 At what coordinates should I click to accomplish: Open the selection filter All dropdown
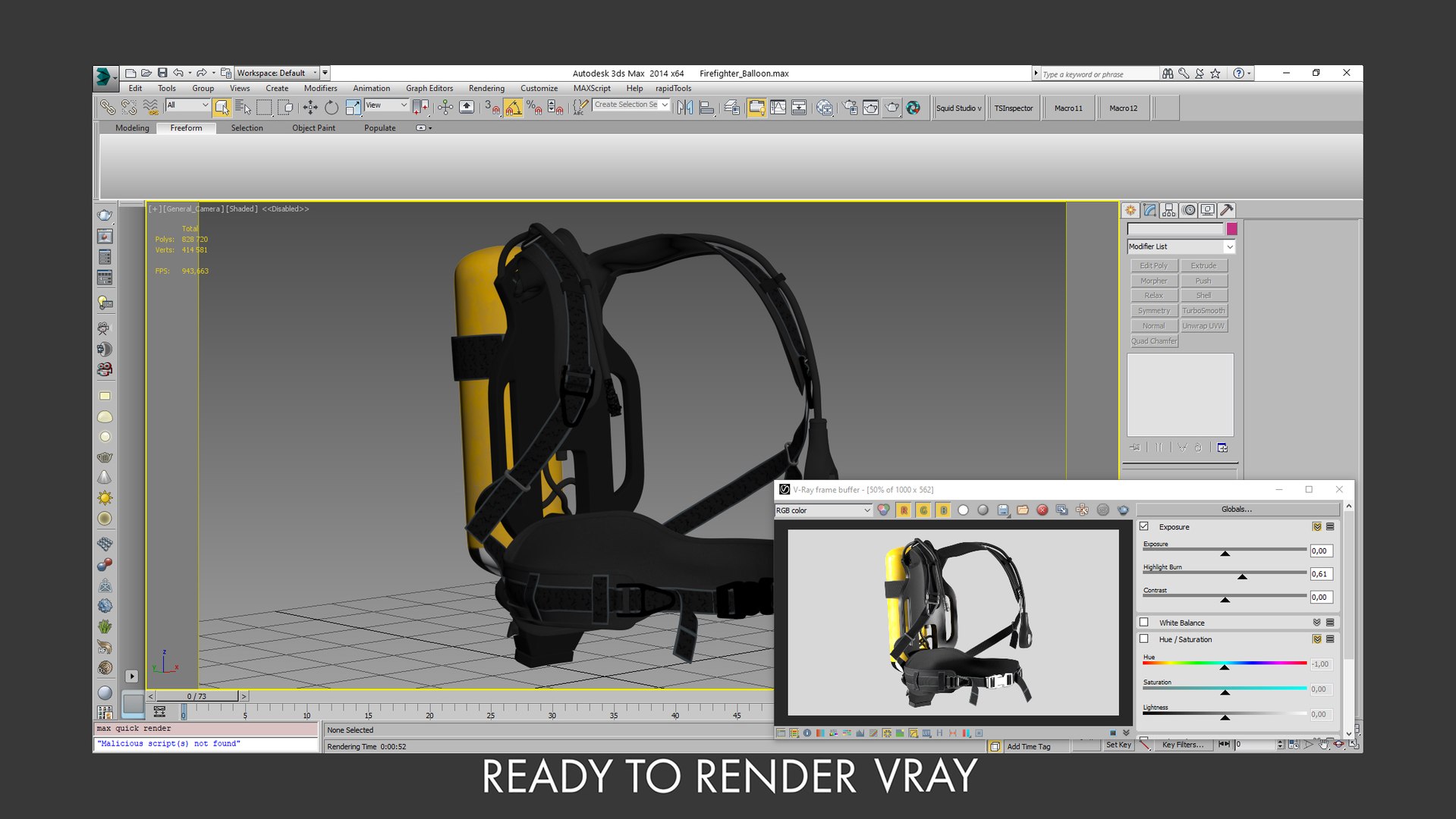(x=187, y=105)
